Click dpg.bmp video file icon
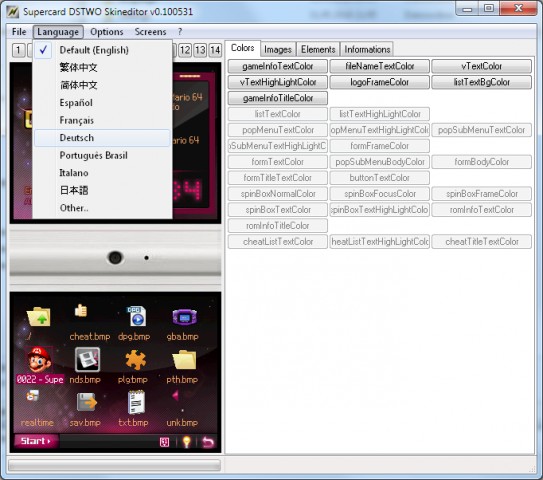The height and width of the screenshot is (480, 543). tap(136, 316)
